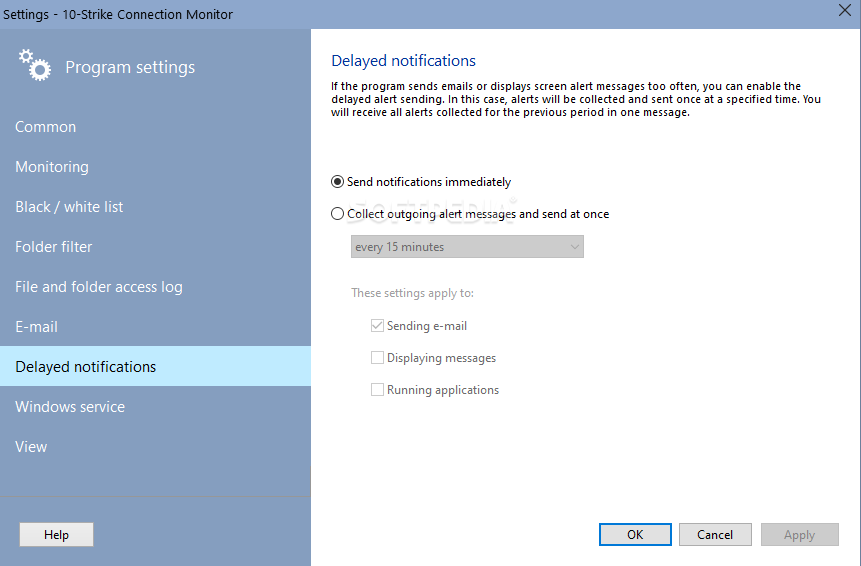Click the Program settings title text
The width and height of the screenshot is (861, 566).
(x=130, y=68)
